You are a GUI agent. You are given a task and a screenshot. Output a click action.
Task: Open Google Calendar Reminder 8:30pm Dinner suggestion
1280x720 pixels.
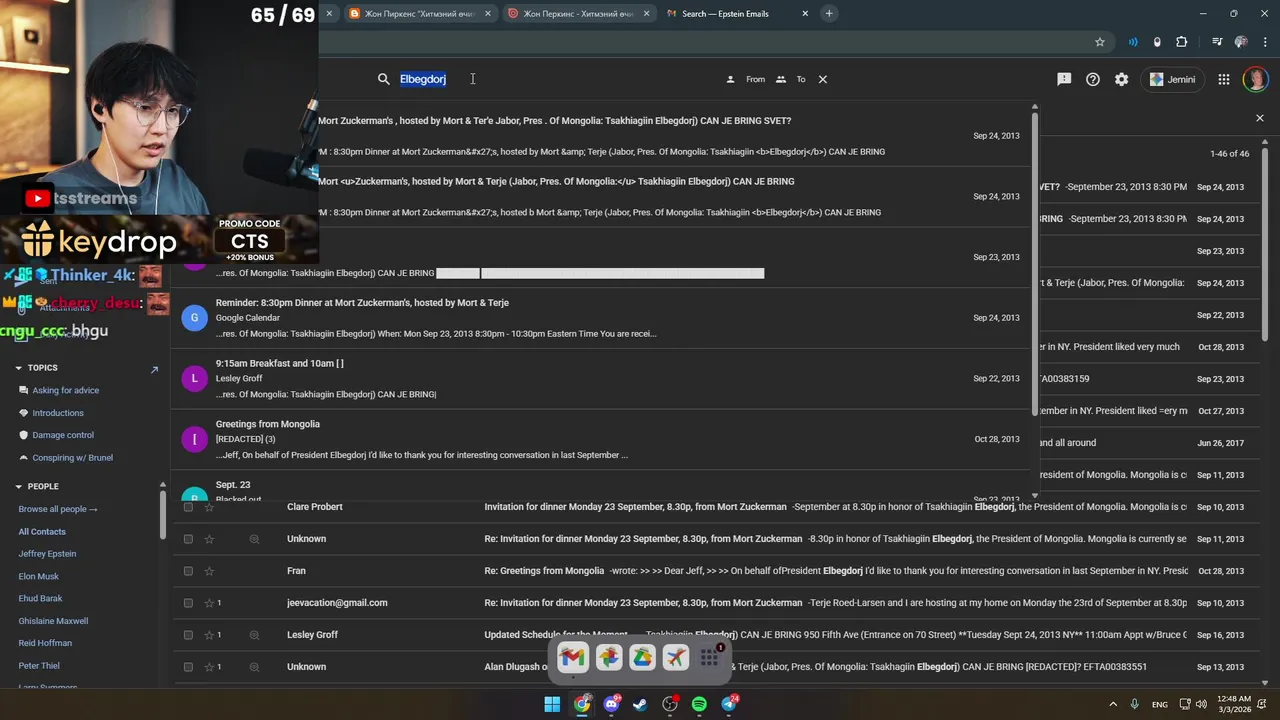[x=600, y=317]
